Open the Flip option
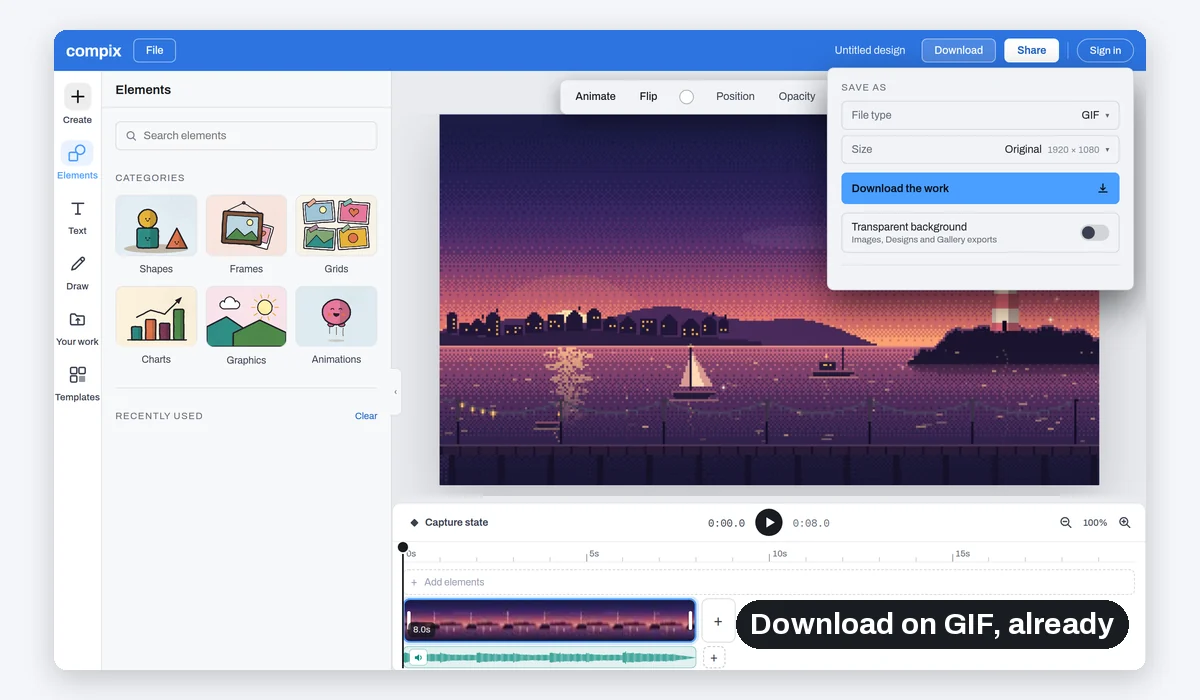 coord(648,96)
